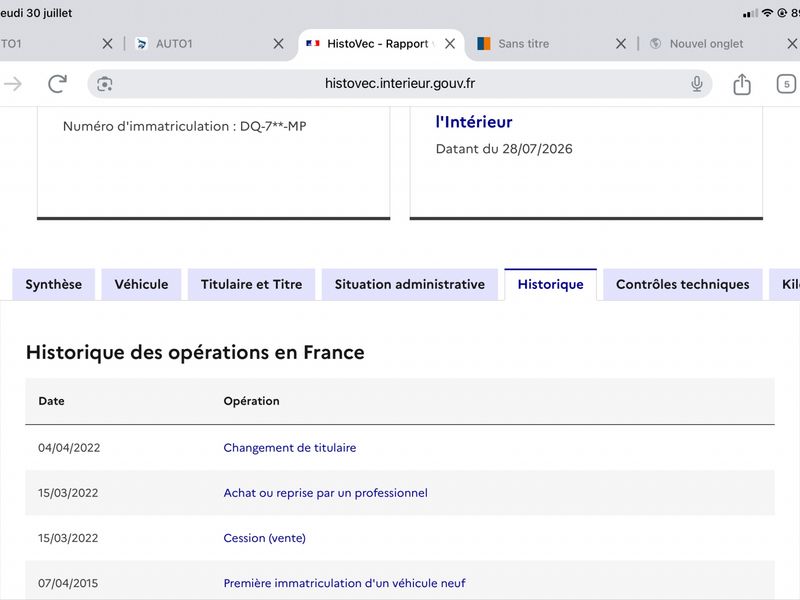Click the Datant du 28/07/2026 text
This screenshot has width=800, height=600.
click(504, 148)
